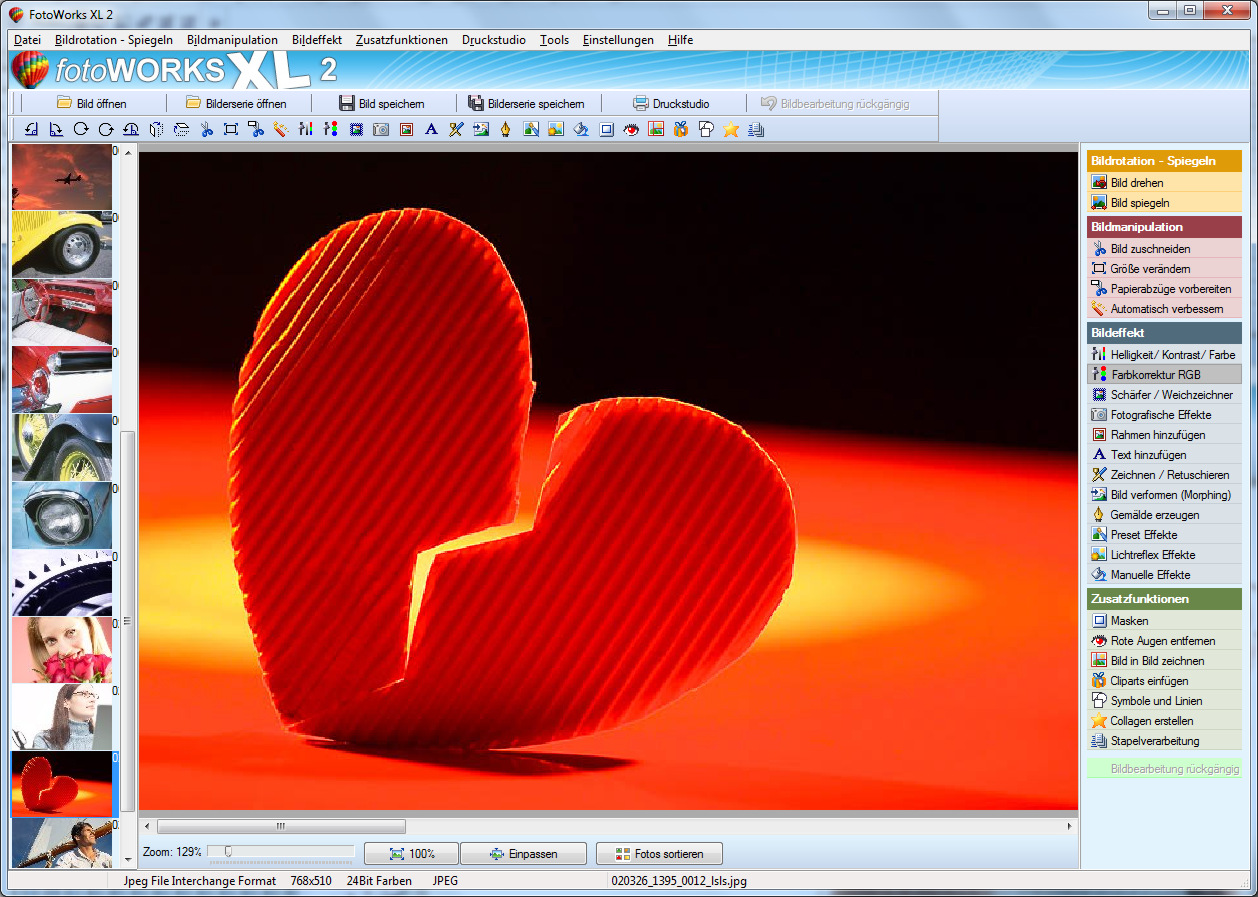Open the Bildmanipulation menu

232,40
